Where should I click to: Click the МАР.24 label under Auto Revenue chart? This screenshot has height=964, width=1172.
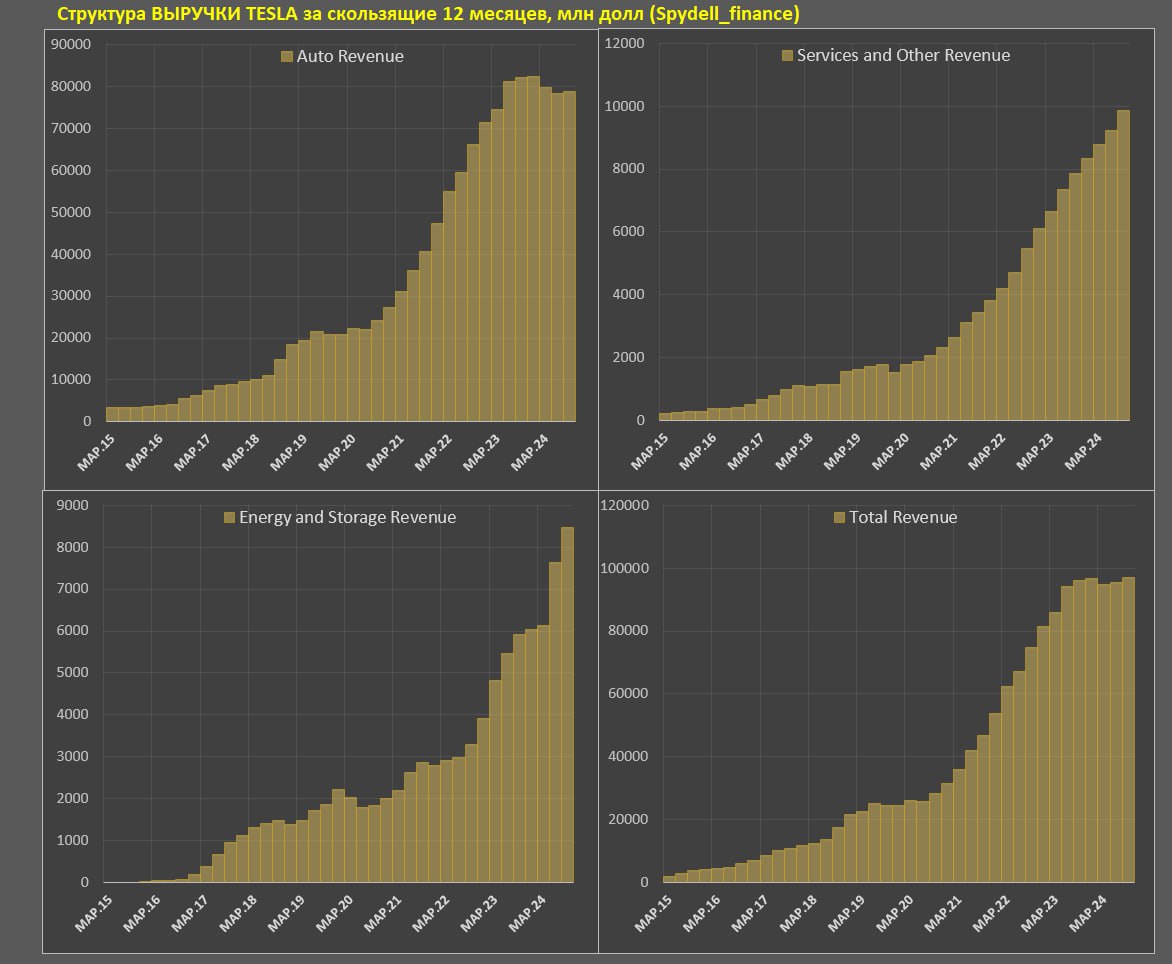(530, 452)
